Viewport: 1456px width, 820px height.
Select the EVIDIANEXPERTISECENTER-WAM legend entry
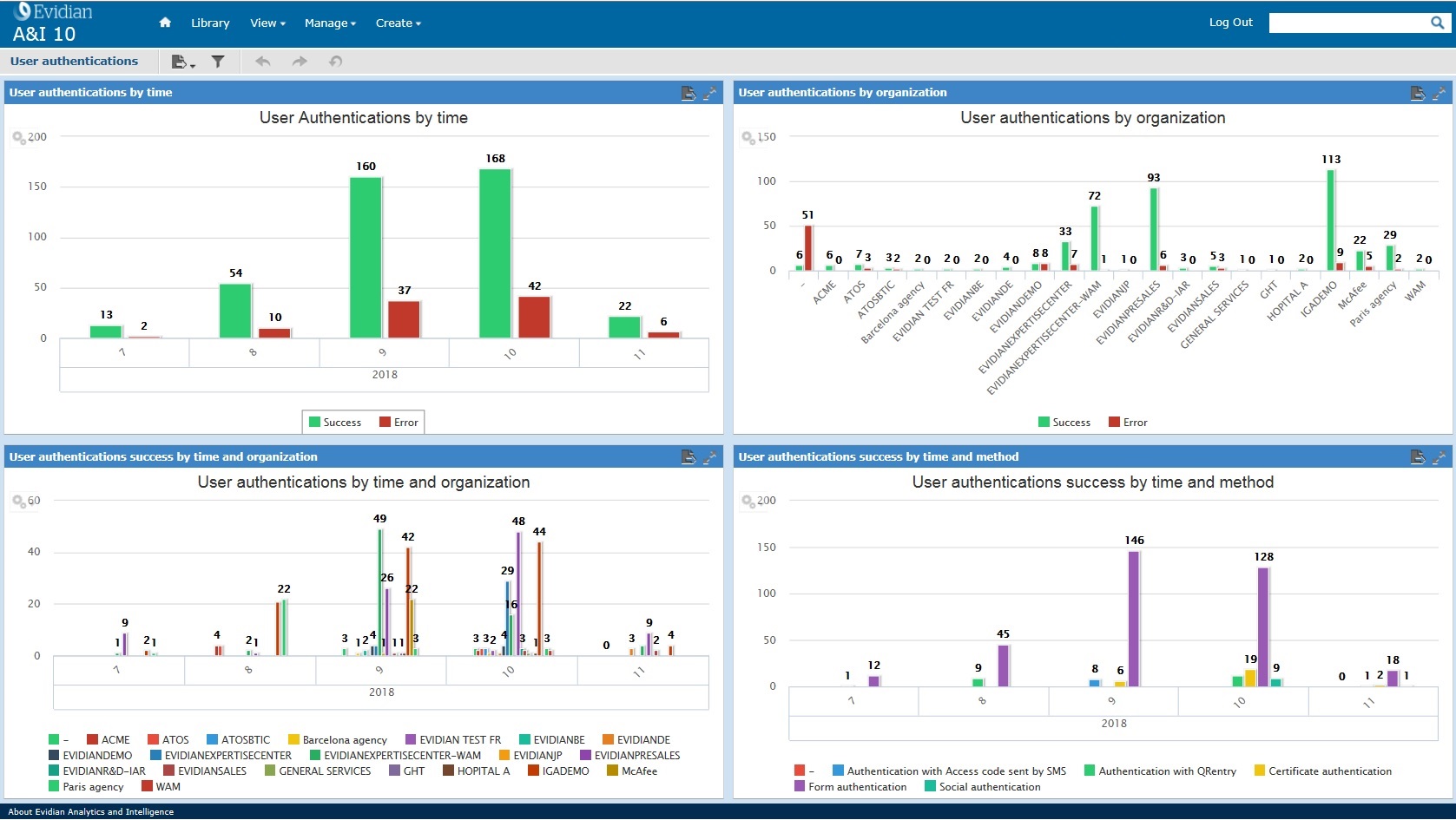click(395, 756)
